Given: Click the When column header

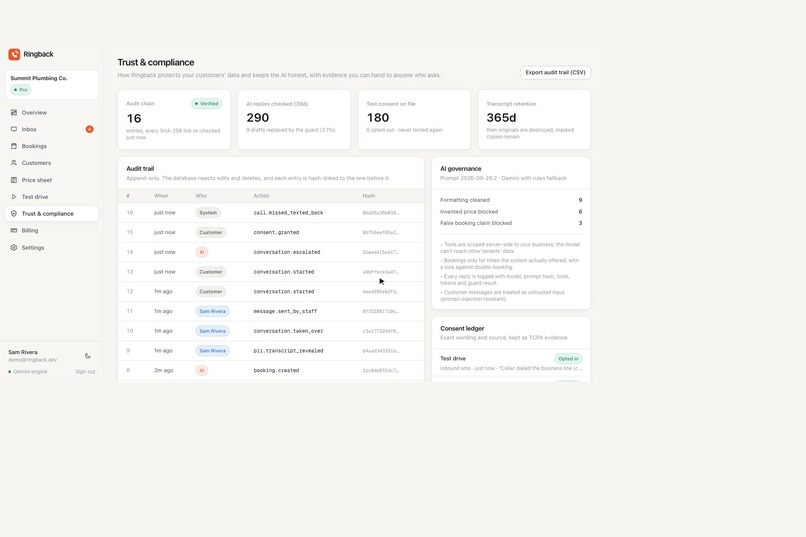Looking at the screenshot, I should coord(161,196).
